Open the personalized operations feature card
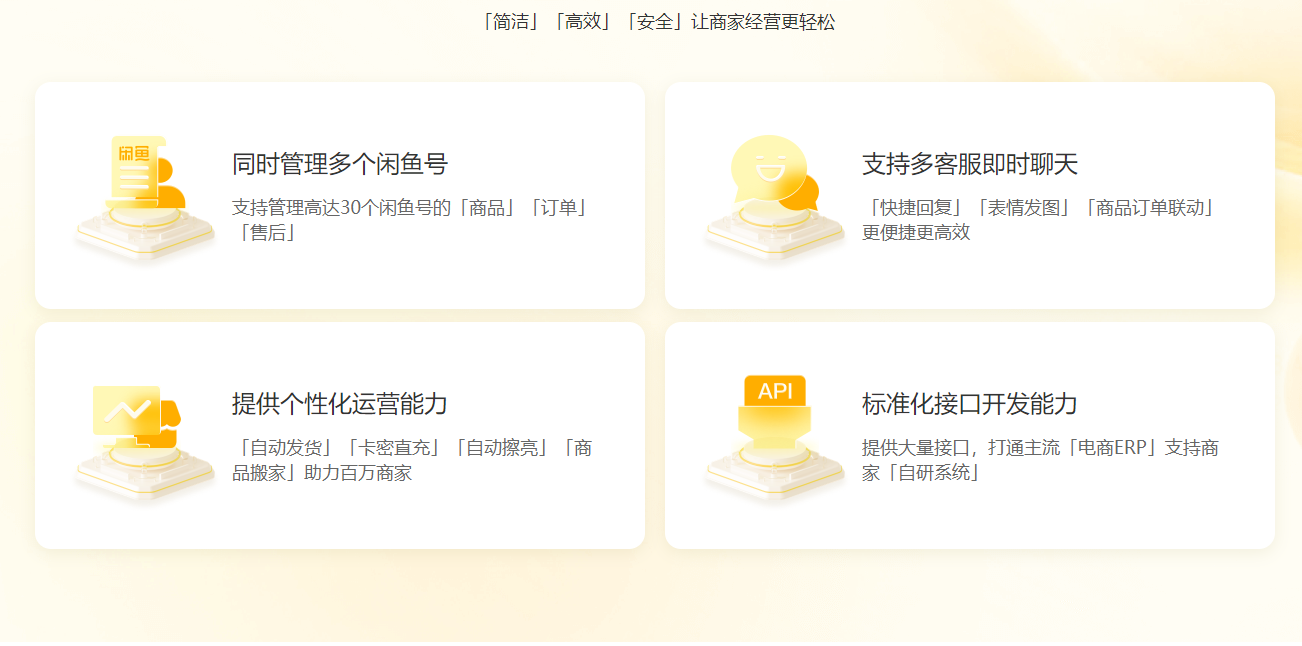The image size is (1302, 646). [340, 435]
